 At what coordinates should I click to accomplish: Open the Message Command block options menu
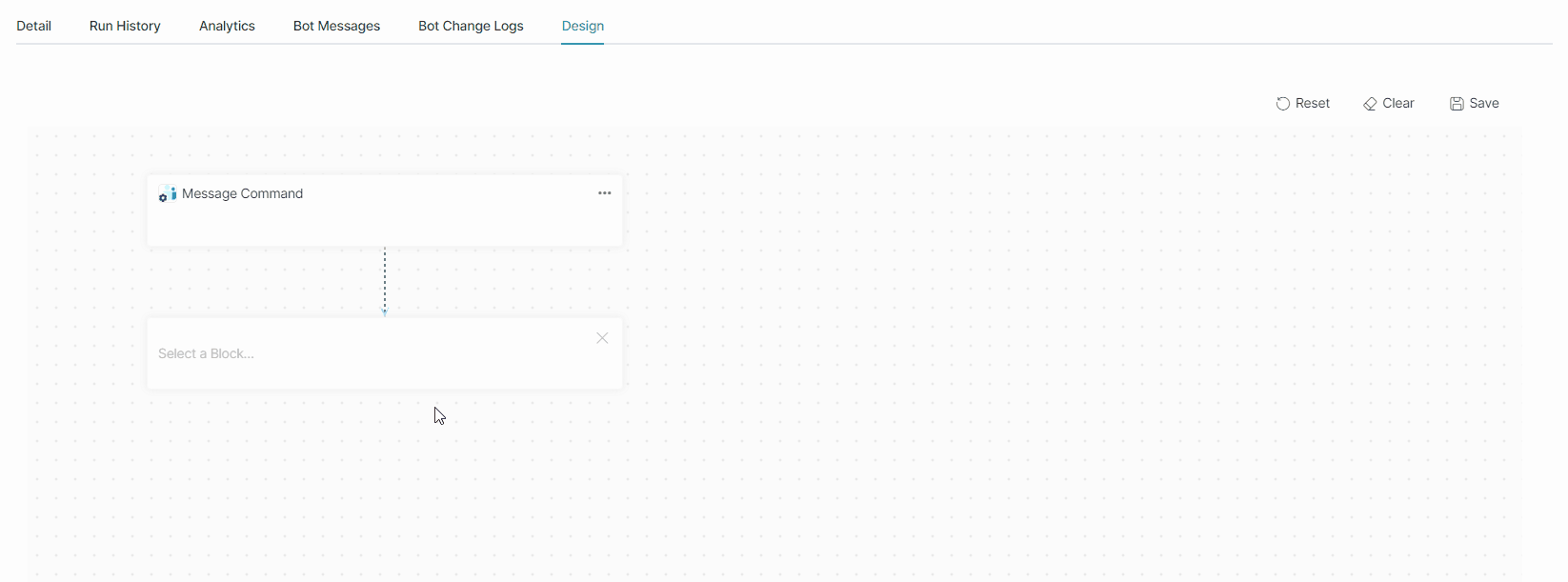[x=605, y=193]
